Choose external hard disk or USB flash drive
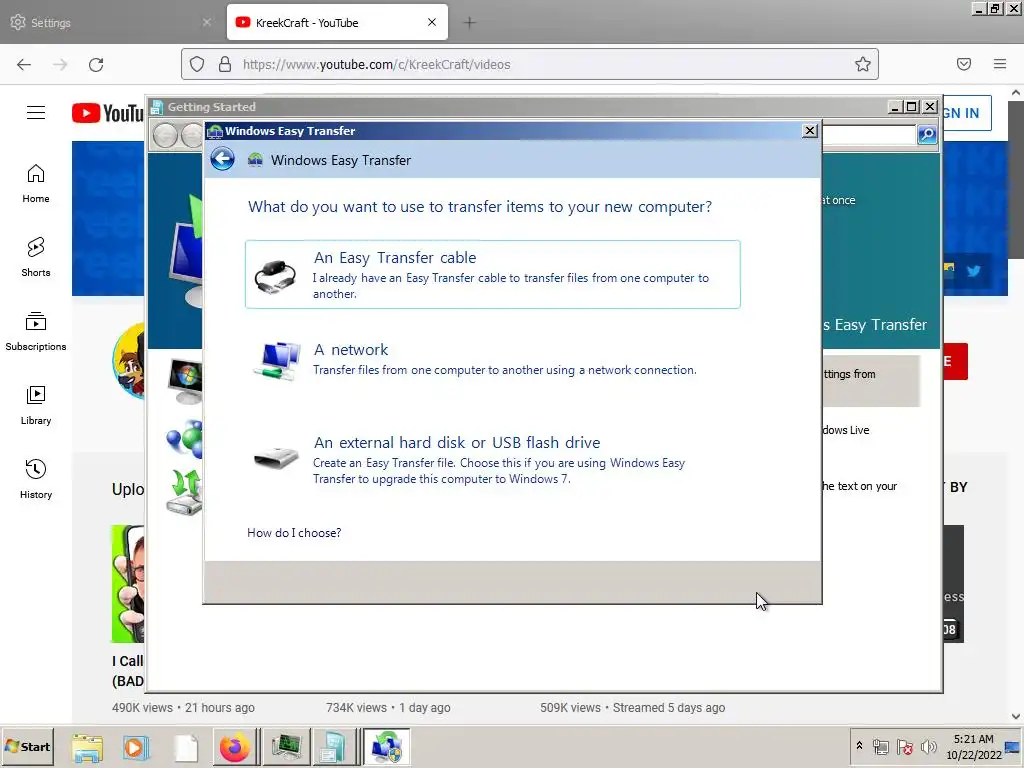 point(492,460)
